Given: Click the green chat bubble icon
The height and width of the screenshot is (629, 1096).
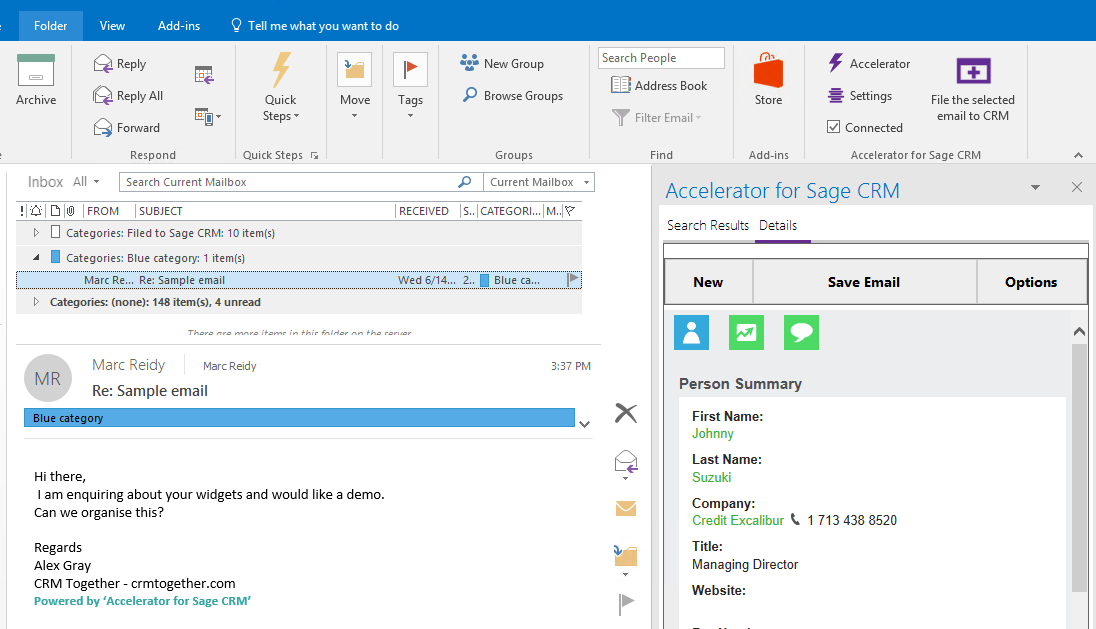Looking at the screenshot, I should pyautogui.click(x=801, y=332).
